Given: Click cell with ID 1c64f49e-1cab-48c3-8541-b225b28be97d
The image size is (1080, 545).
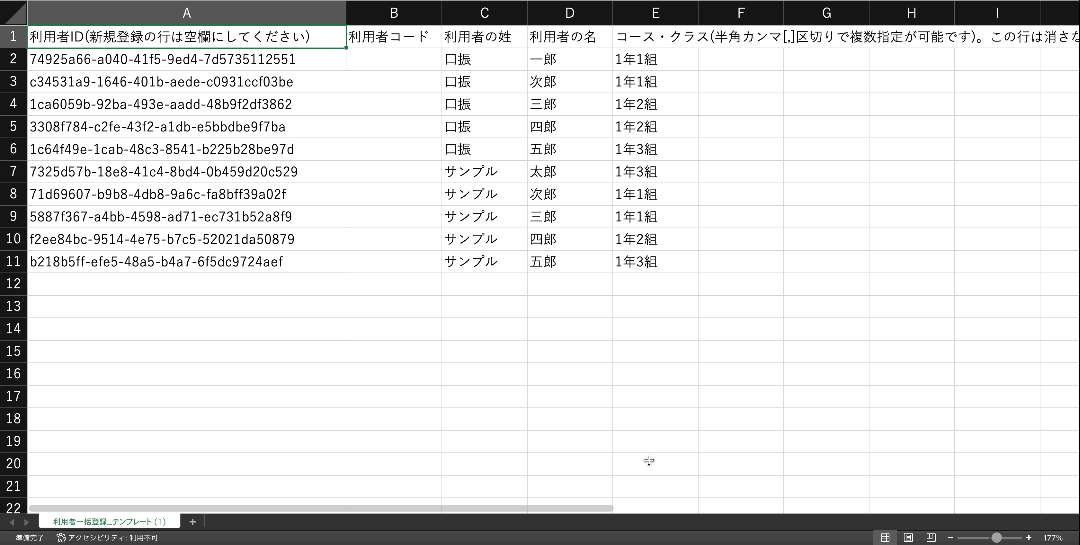Looking at the screenshot, I should [187, 150].
